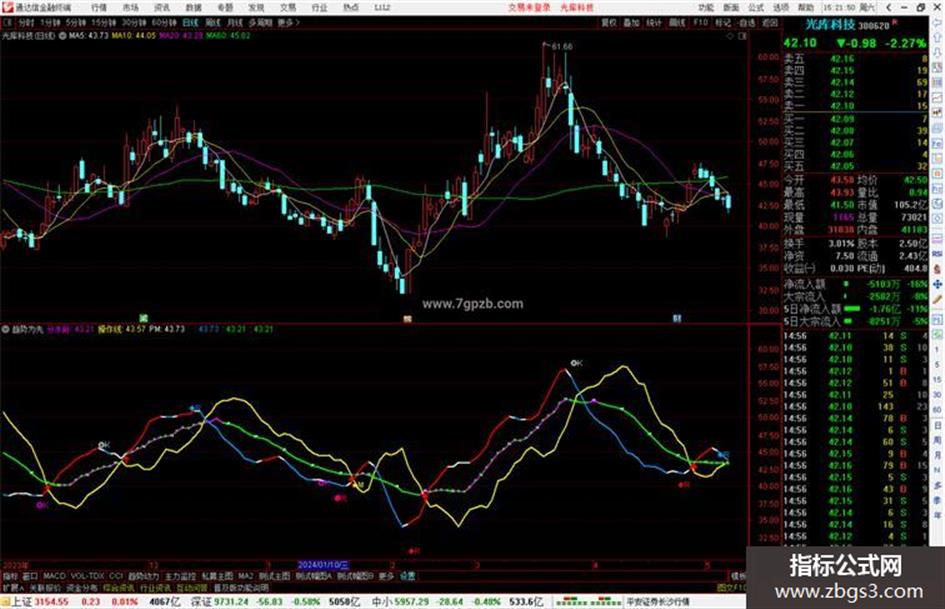
Task: Click the 复权 adjustment button
Action: coord(609,23)
